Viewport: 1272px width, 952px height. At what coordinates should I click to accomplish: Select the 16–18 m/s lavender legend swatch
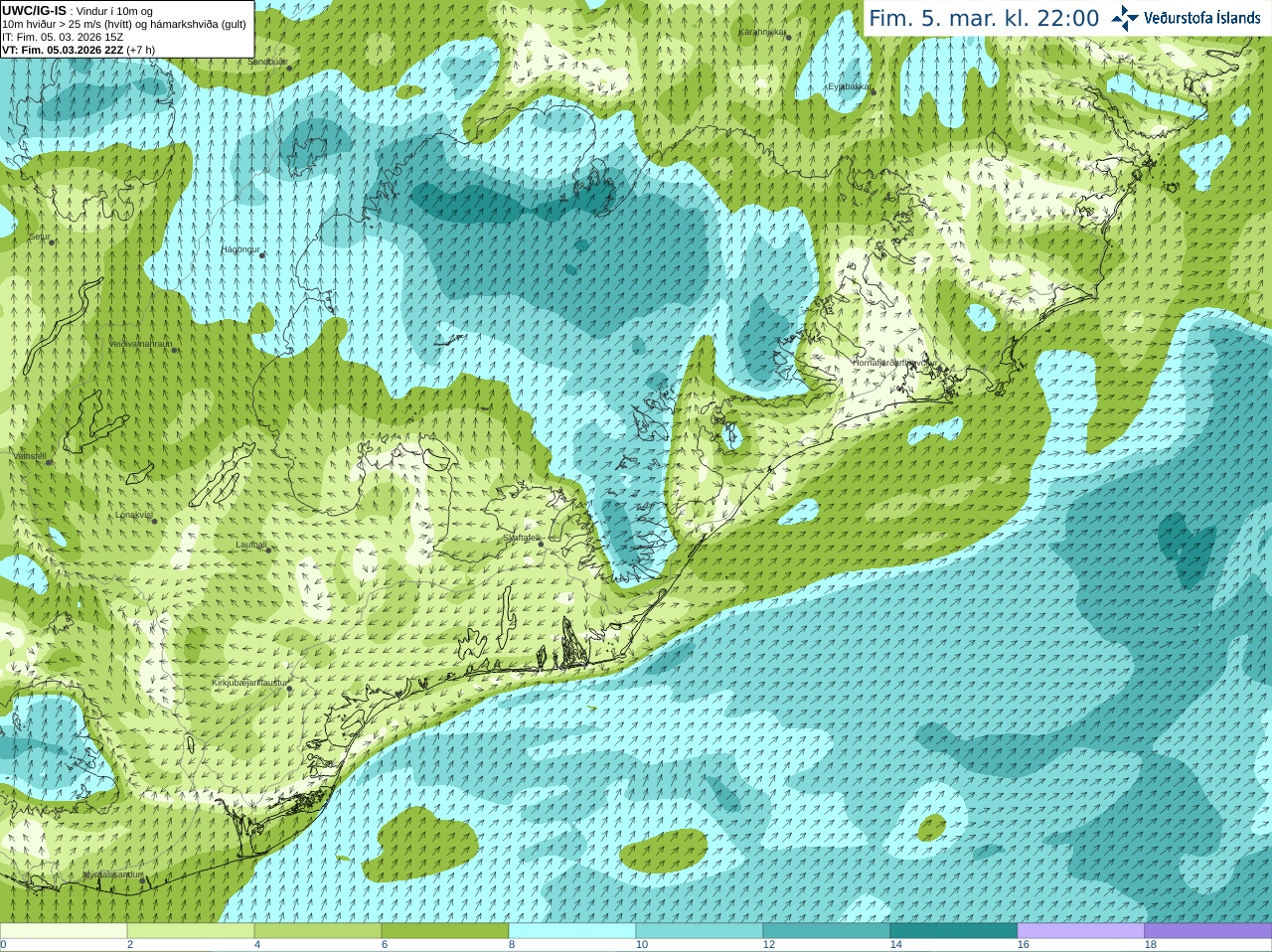pos(1081,931)
